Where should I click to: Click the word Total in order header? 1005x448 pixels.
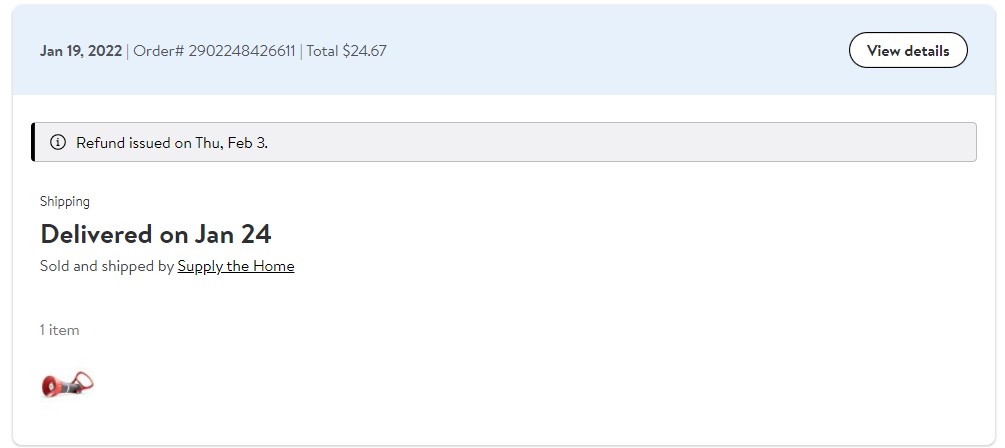click(x=322, y=51)
